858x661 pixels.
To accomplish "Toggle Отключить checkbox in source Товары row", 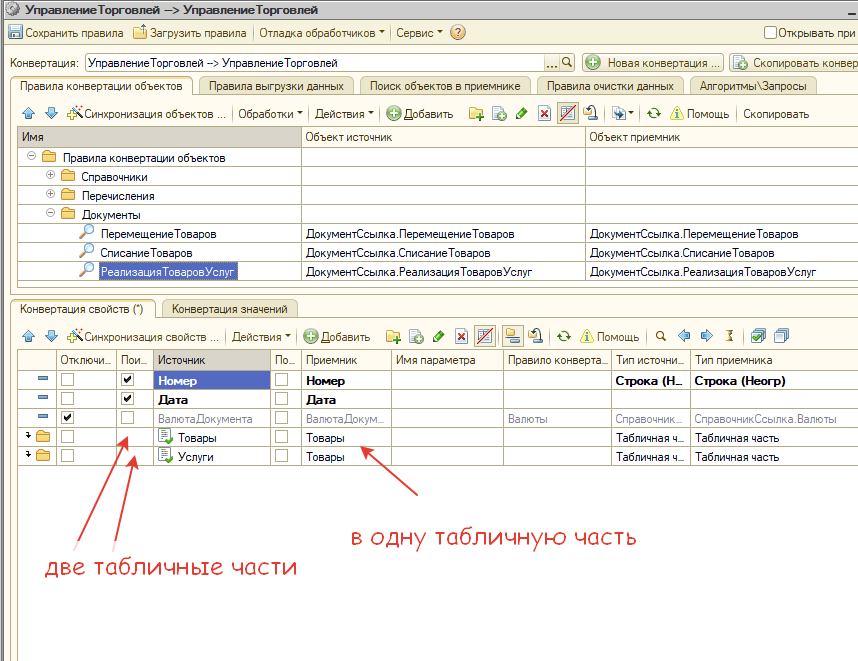I will coord(67,437).
